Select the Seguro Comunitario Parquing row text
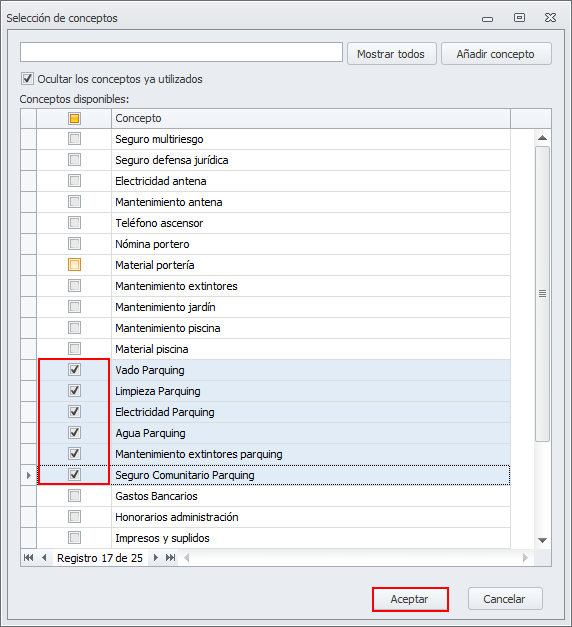Viewport: 572px width, 627px height. 185,475
